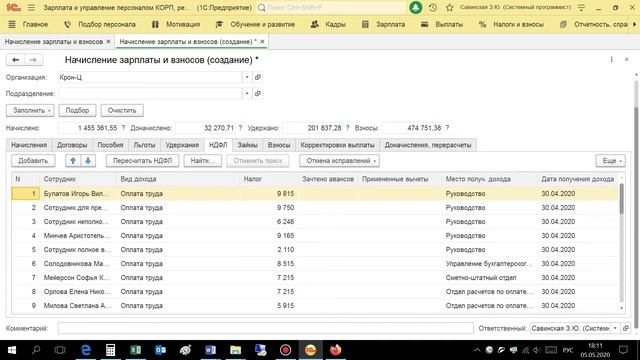Image resolution: width=640 pixels, height=360 pixels.
Task: Click in the Комментарий input field
Action: pyautogui.click(x=266, y=328)
